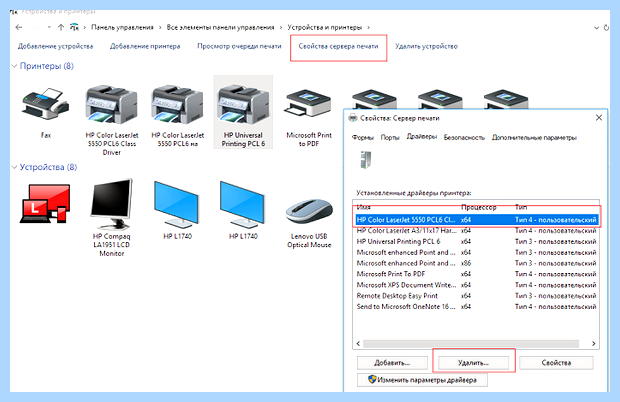Expand breadcrumb arrow after Все элементы панели управления
This screenshot has height=402, width=620.
point(281,27)
